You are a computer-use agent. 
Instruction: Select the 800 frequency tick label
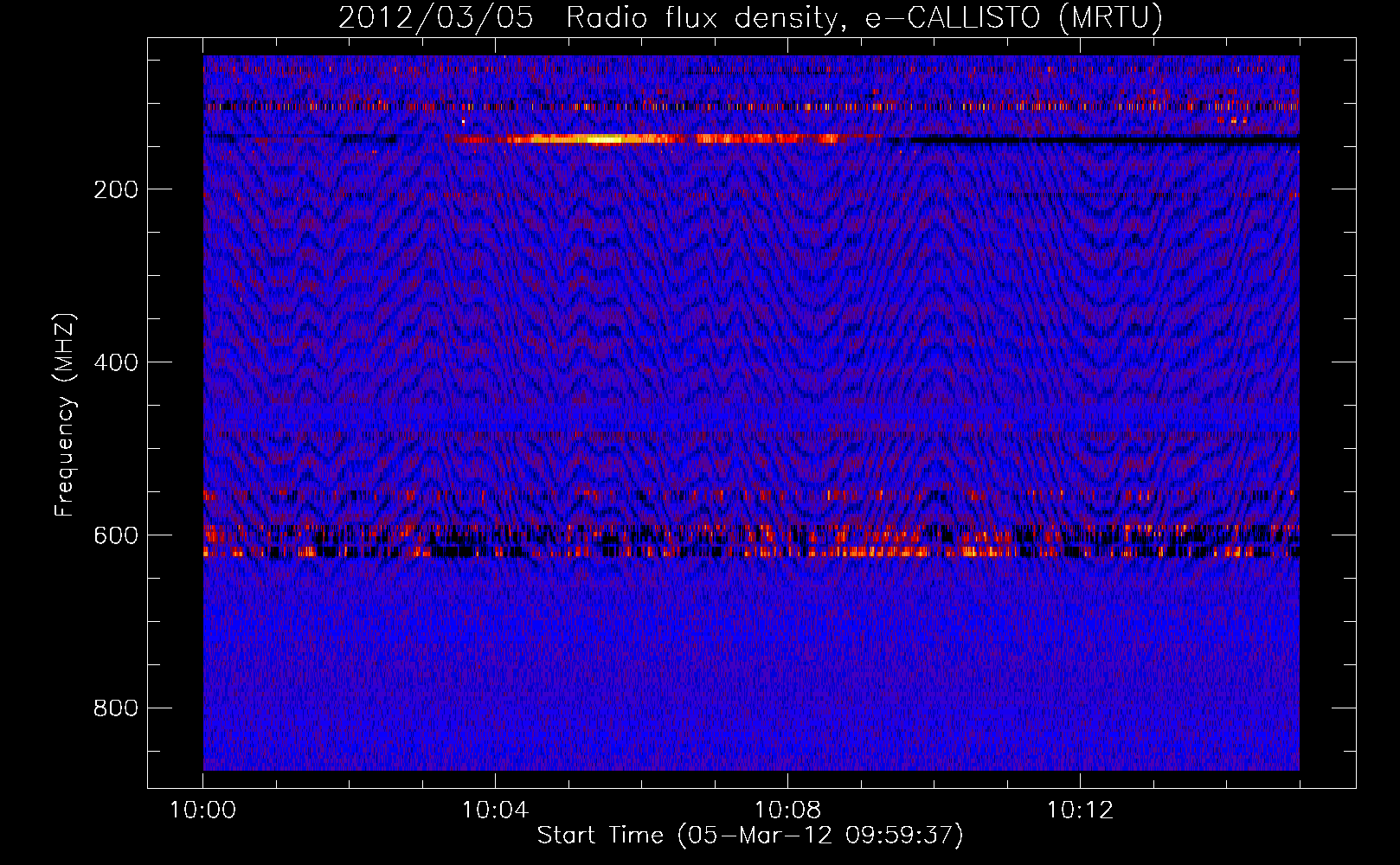pos(116,708)
